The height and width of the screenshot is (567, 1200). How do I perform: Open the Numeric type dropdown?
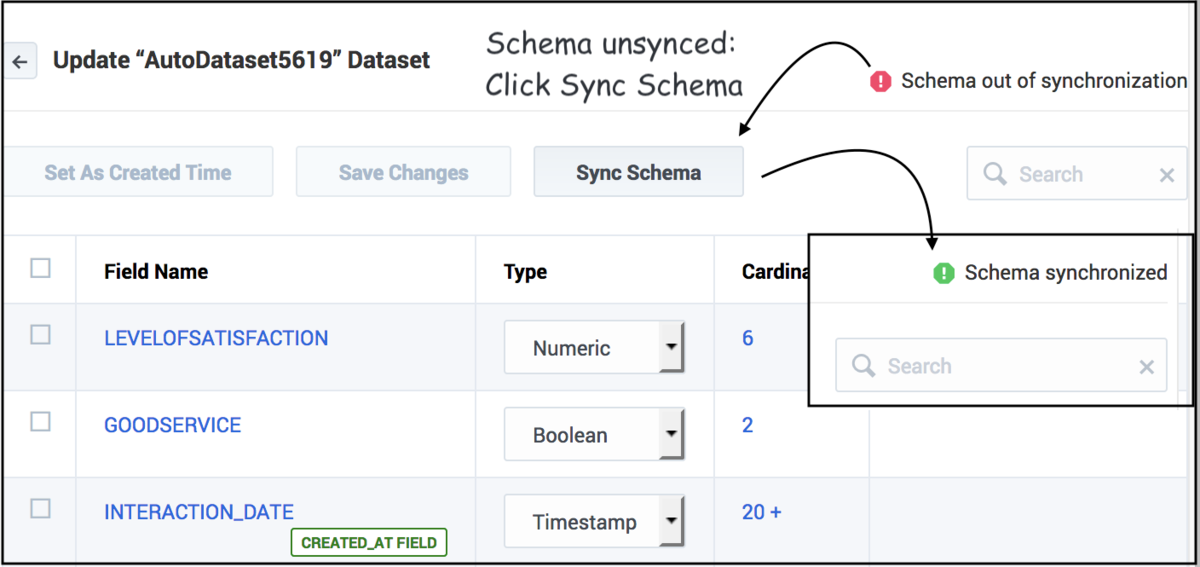(x=594, y=347)
